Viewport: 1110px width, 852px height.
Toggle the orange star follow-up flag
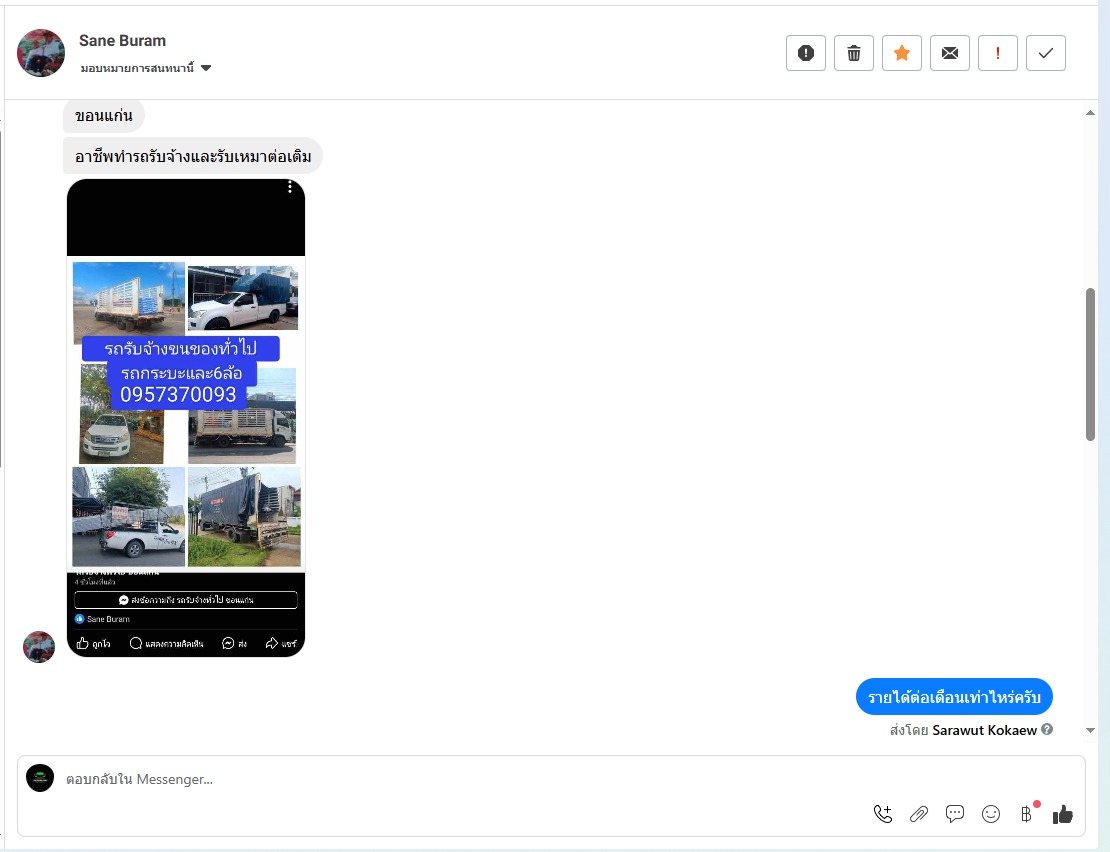pyautogui.click(x=902, y=53)
